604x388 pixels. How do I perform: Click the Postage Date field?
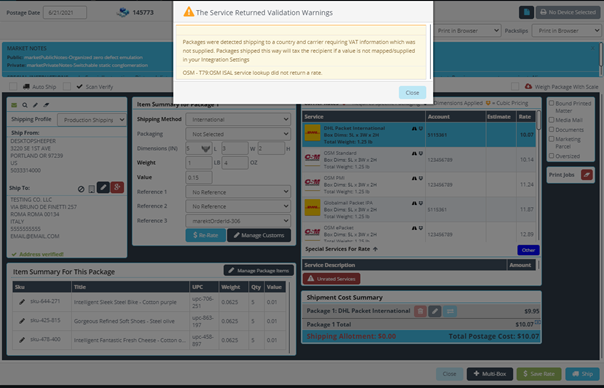[x=65, y=13]
